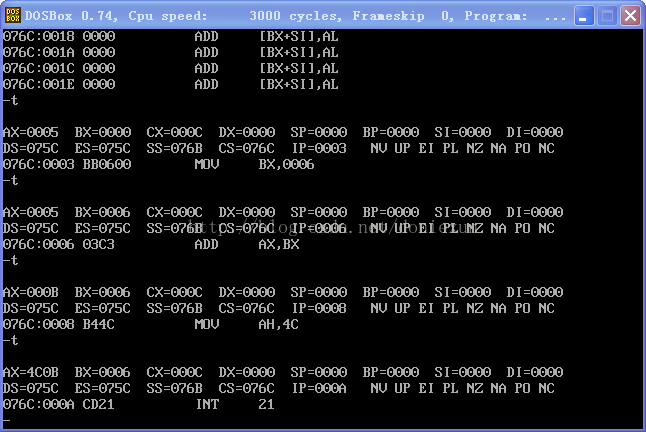Click the address 076C:0018 line
646x432 pixels.
tap(171, 36)
